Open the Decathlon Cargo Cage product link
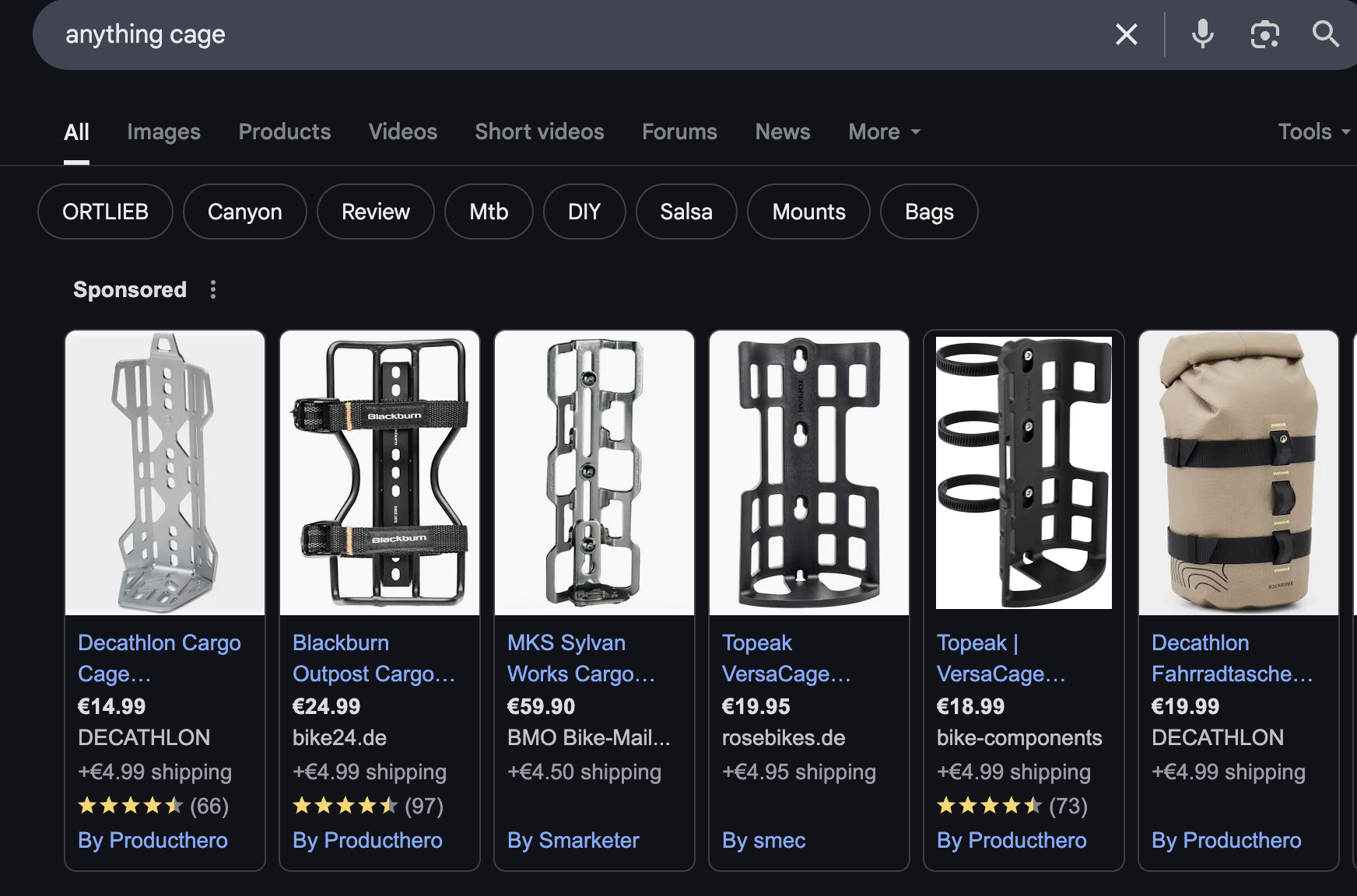Image resolution: width=1357 pixels, height=896 pixels. coord(160,658)
